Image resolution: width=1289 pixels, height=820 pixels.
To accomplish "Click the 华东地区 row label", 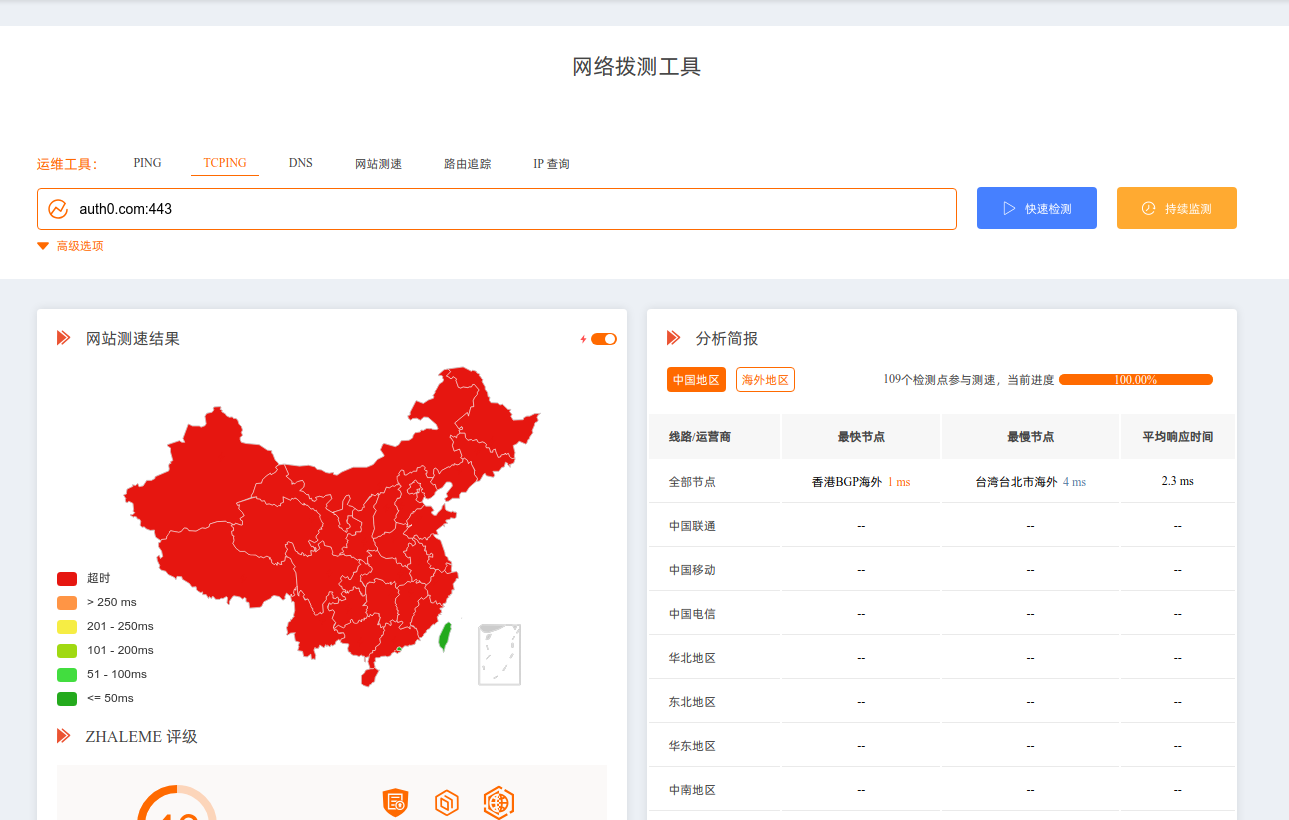I will tap(692, 746).
